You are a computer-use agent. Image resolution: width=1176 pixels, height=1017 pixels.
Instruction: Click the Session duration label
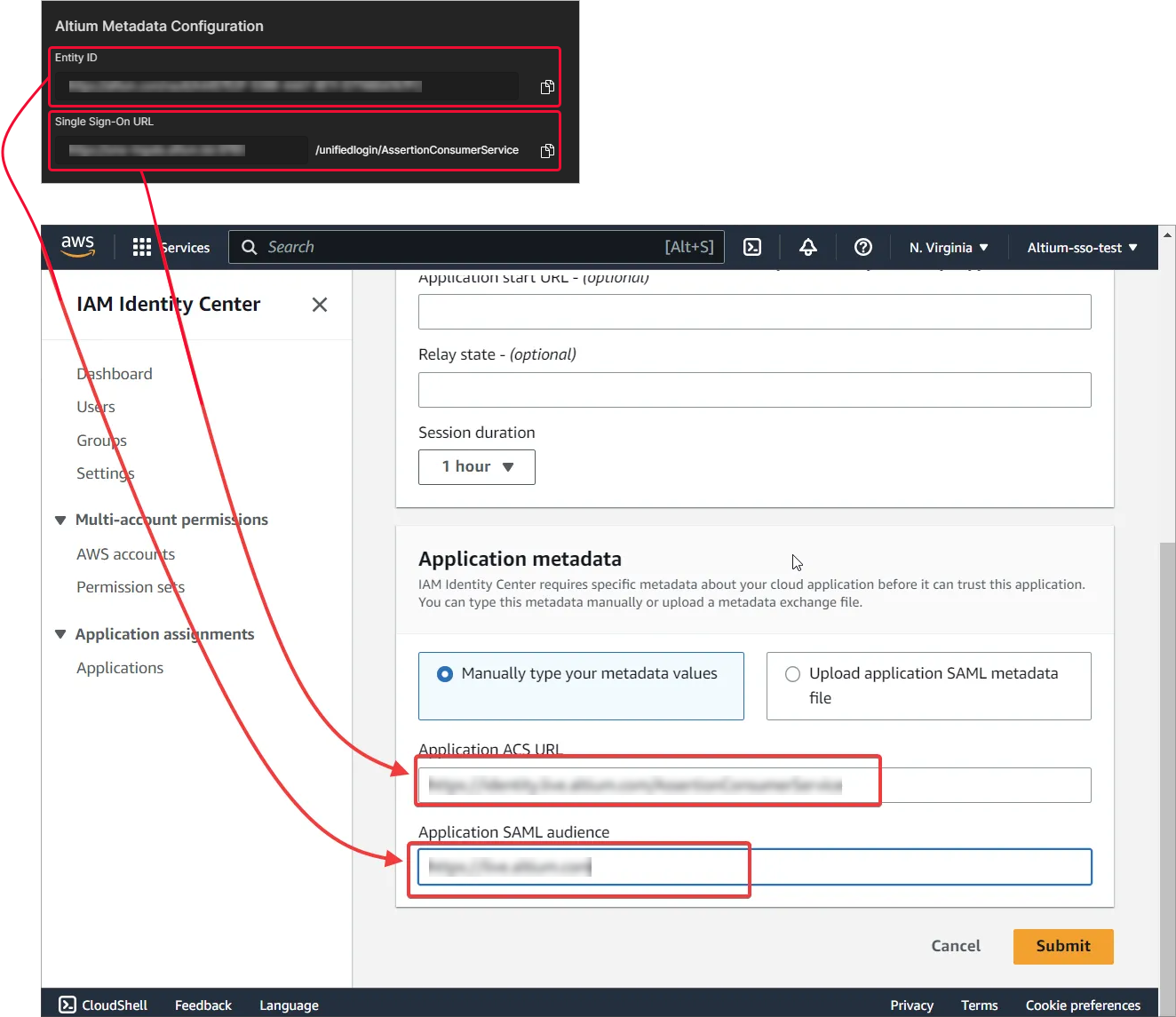[477, 433]
